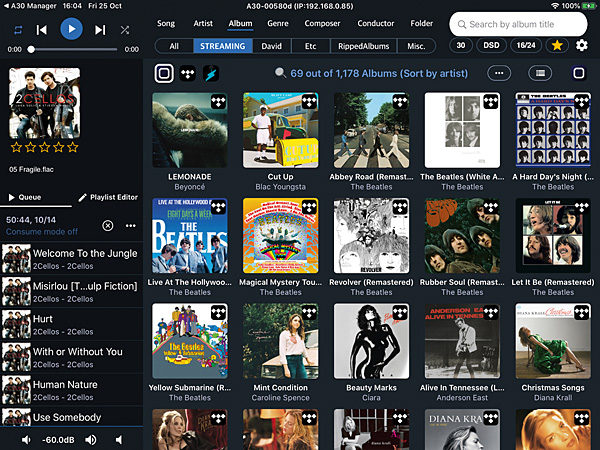Screen dimensions: 600x450
Task: Open the Playlist Editor tab
Action: click(x=108, y=197)
